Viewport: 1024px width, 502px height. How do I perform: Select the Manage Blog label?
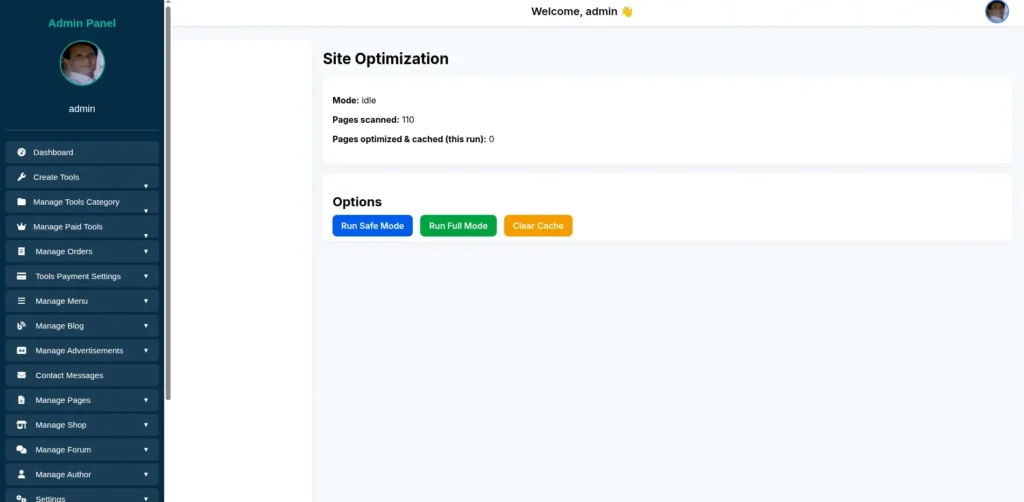[59, 326]
